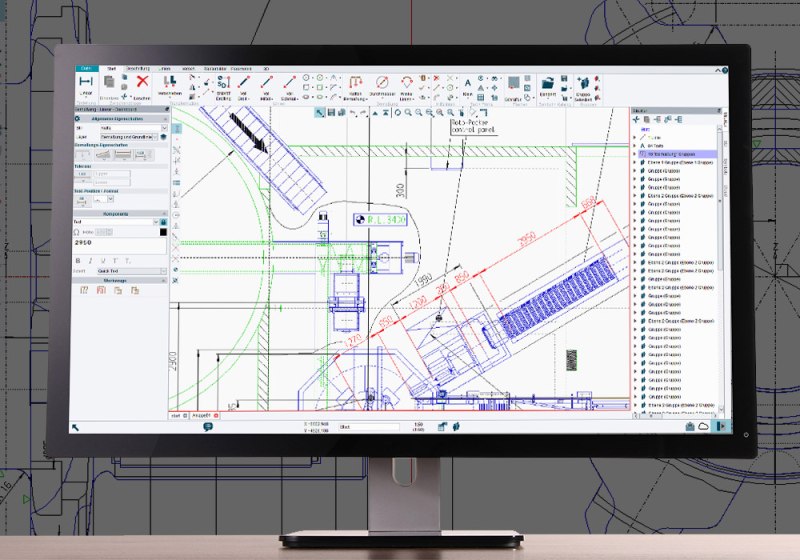Click the Start ribbon tab
The width and height of the screenshot is (800, 560).
tap(110, 68)
